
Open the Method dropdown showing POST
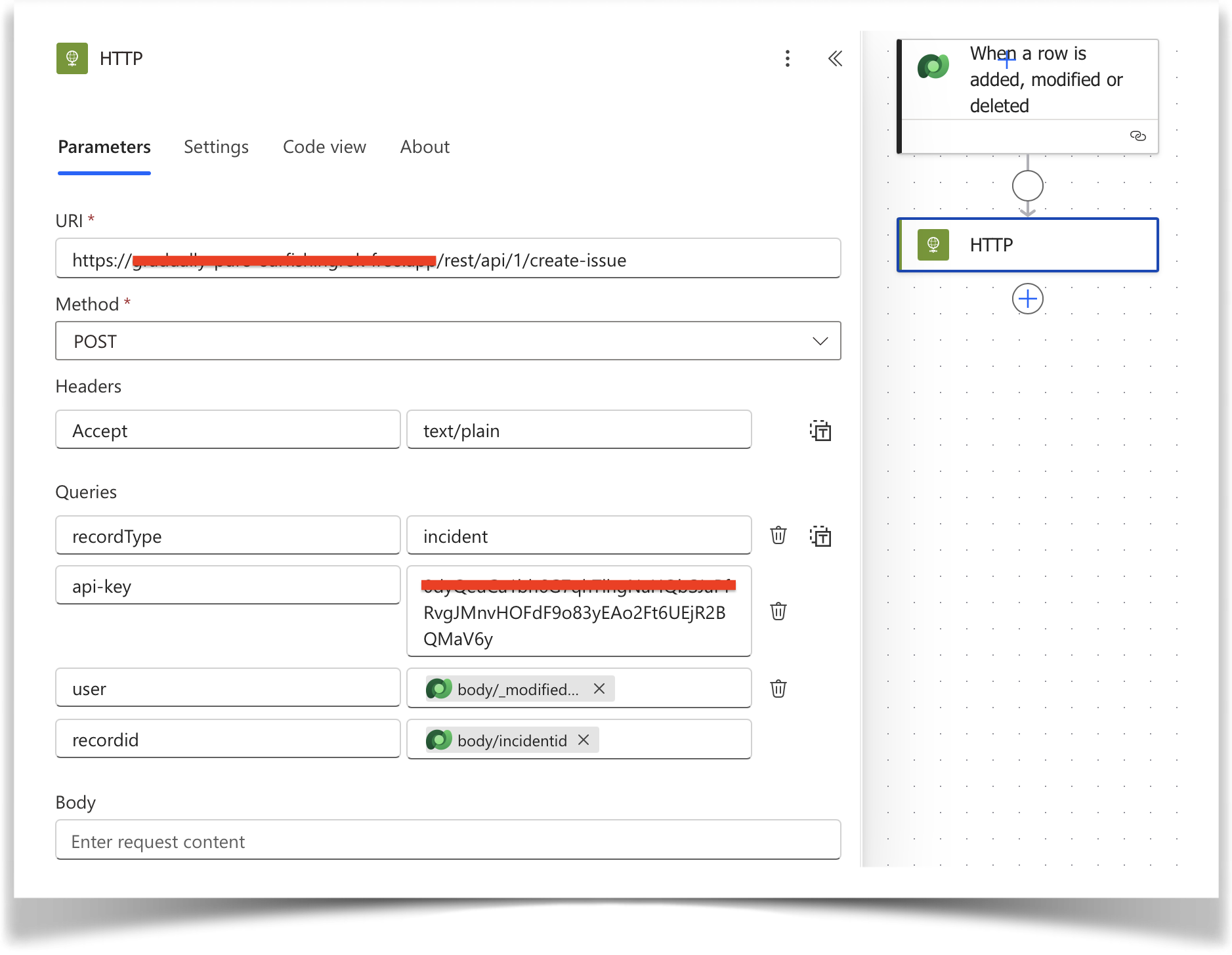tap(448, 341)
